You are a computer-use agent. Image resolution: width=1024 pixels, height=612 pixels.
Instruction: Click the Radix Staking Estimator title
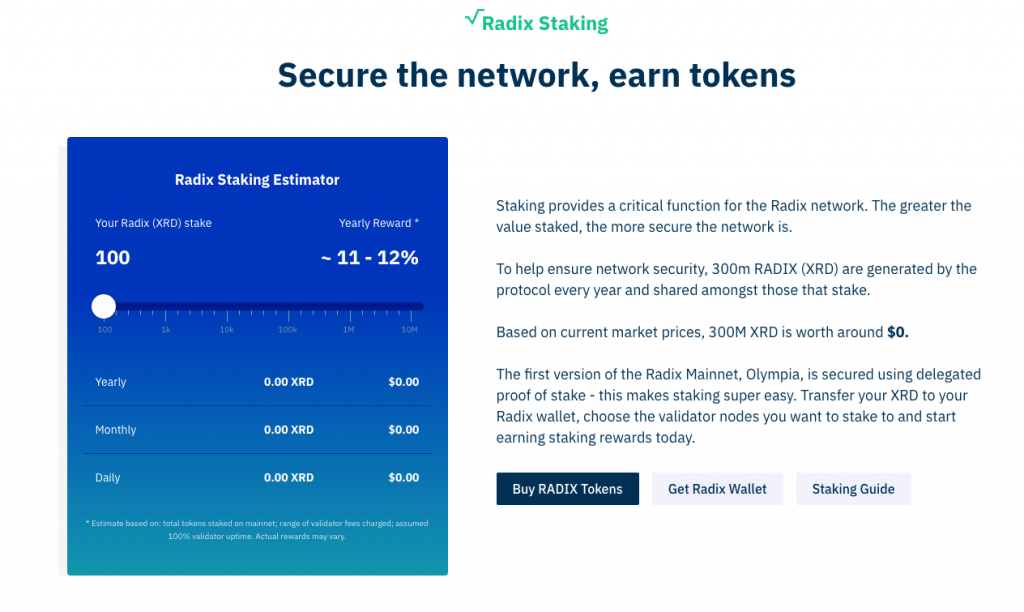[x=257, y=180]
